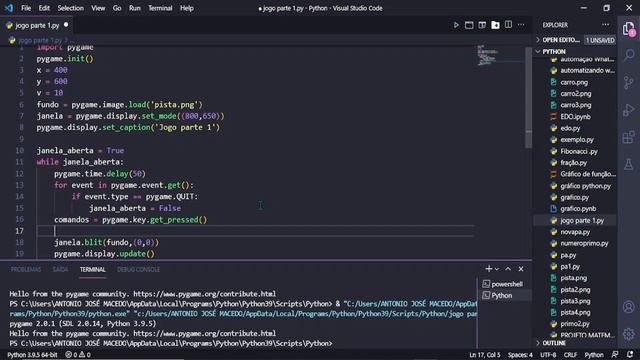The image size is (640, 360).
Task: Click the side-by-side layout icon in editor toolbar
Action: 482,25
